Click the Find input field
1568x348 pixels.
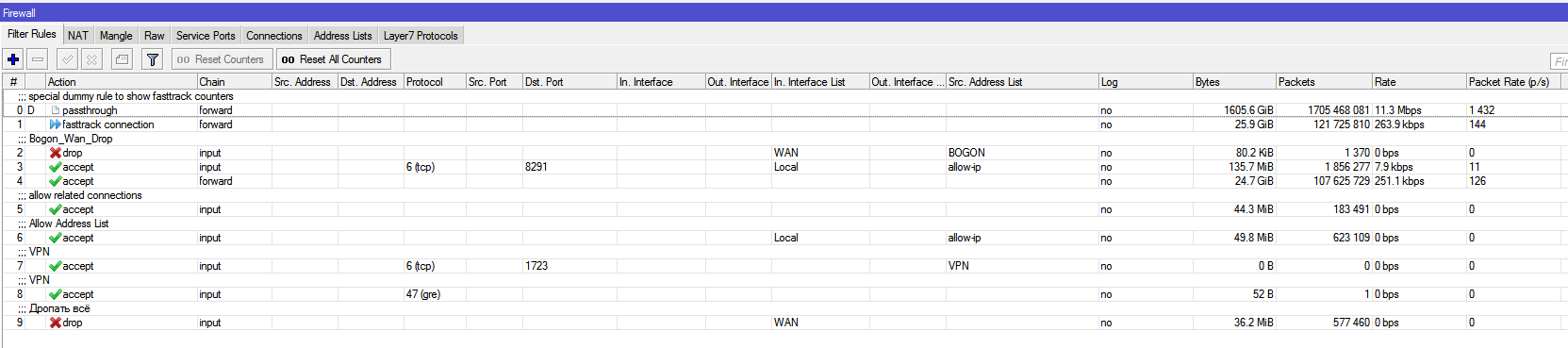point(1560,61)
